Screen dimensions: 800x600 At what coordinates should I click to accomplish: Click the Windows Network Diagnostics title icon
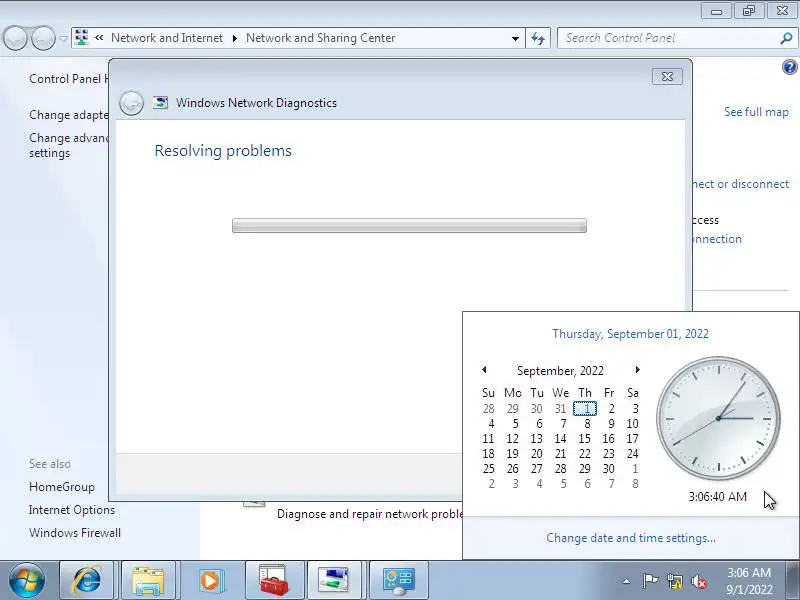tap(161, 103)
